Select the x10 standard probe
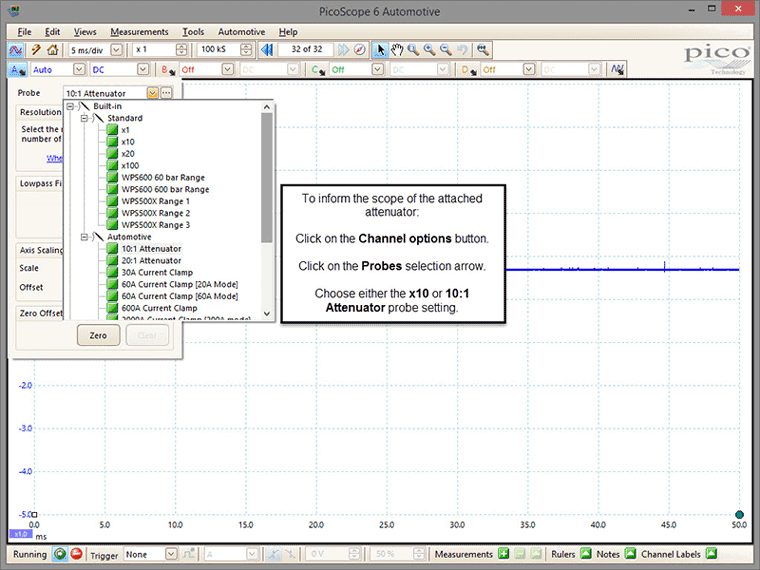The width and height of the screenshot is (760, 570). click(128, 142)
